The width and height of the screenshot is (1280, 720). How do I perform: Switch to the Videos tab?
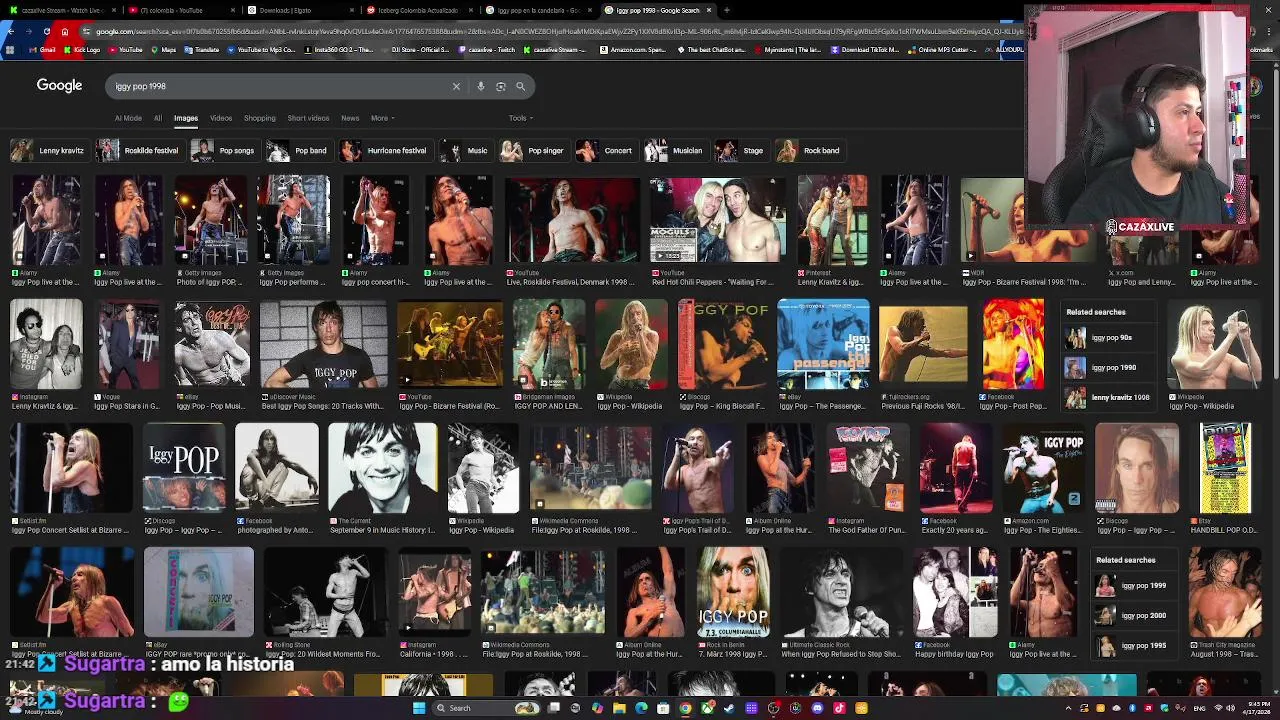221,118
